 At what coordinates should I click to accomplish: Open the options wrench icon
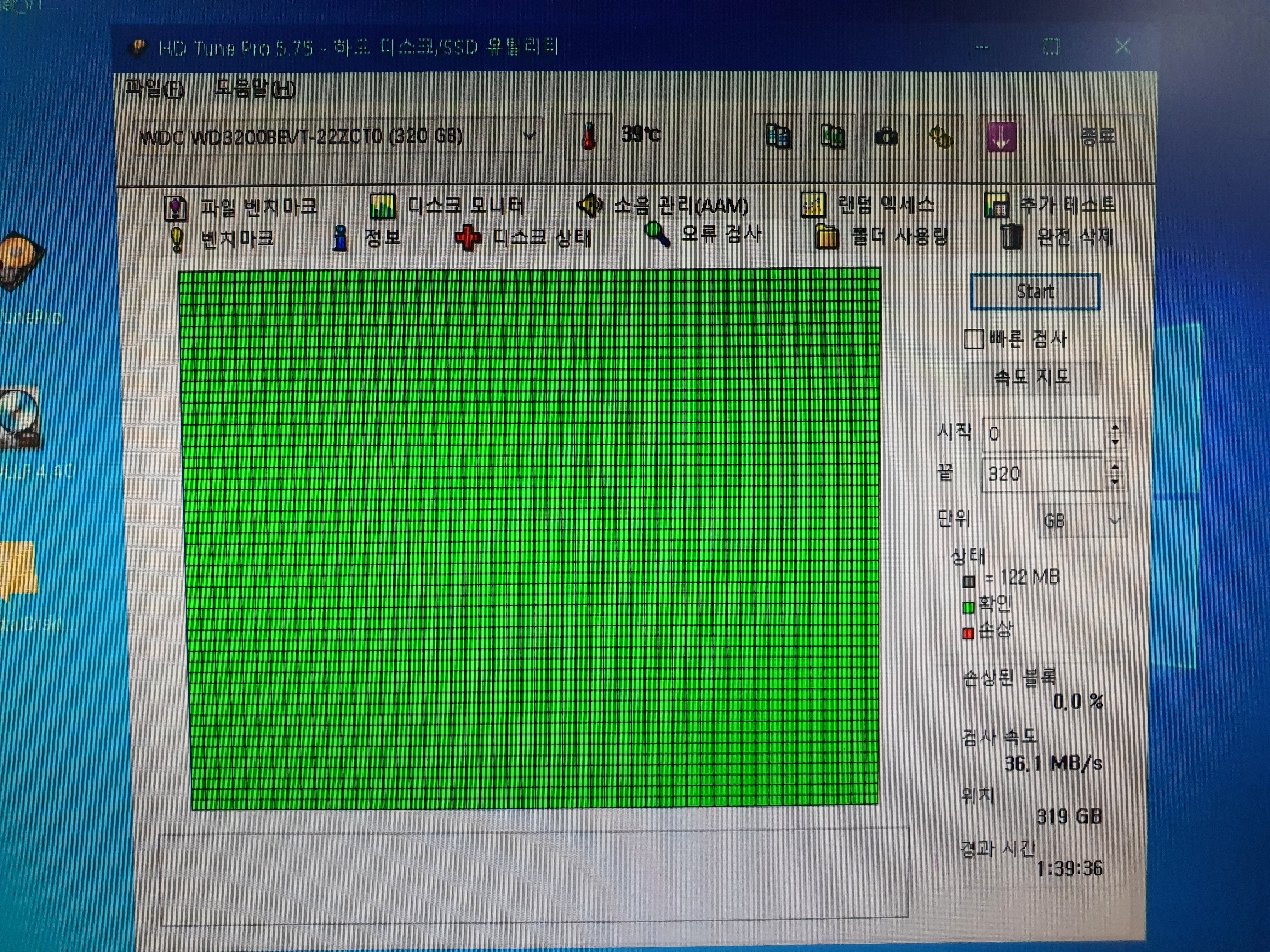click(941, 137)
